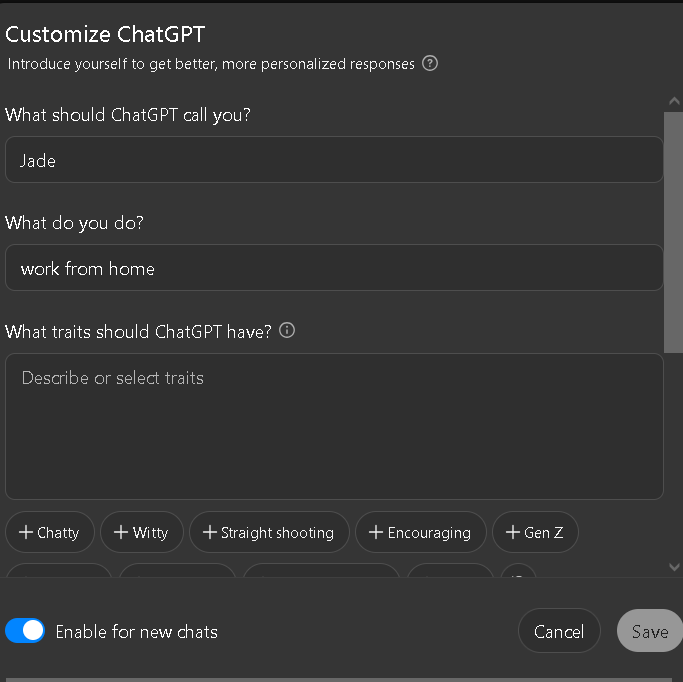Click the plus icon on Gen Z chip
683x682 pixels.
513,532
